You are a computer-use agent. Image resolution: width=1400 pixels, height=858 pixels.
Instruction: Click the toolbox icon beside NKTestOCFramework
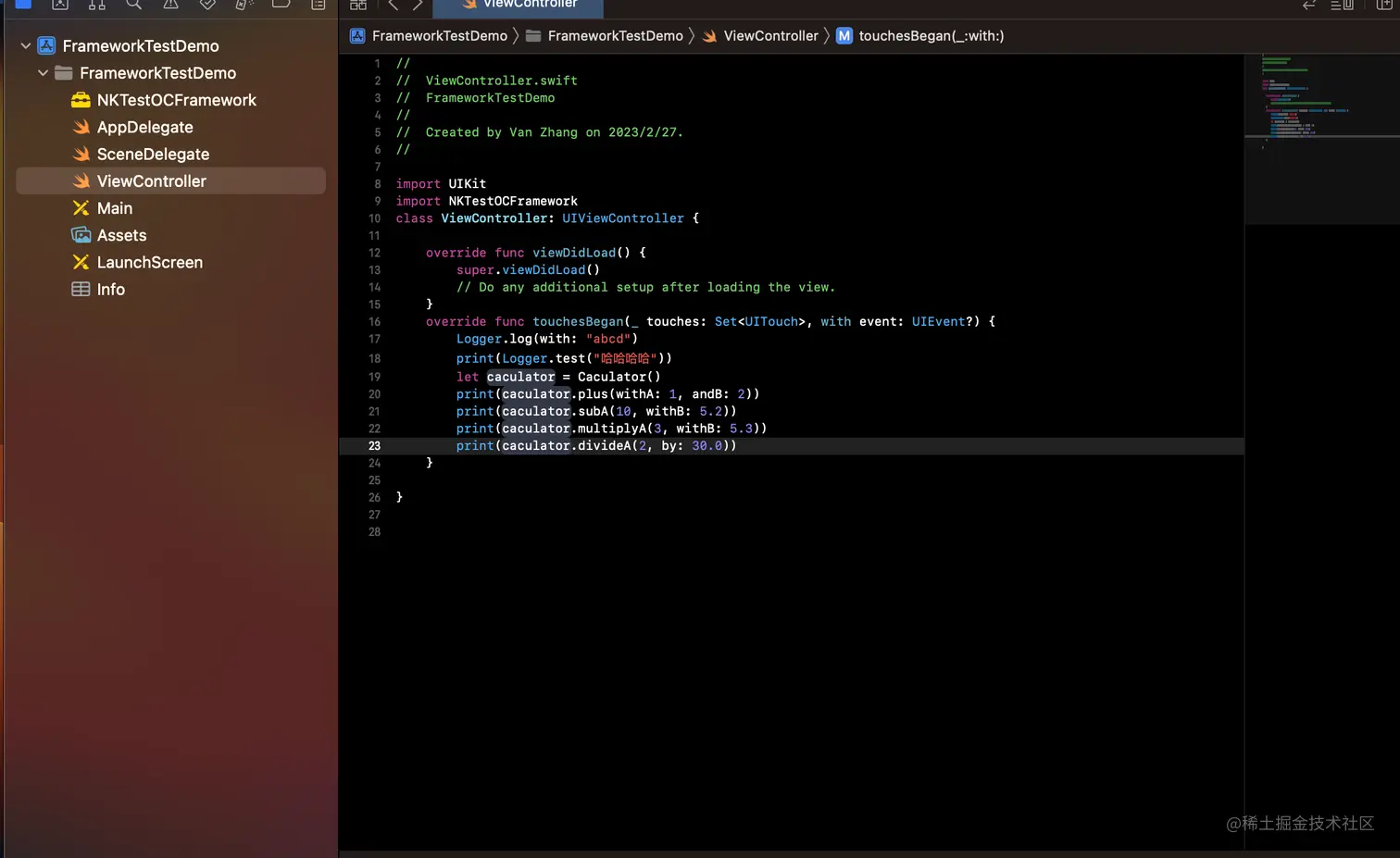pyautogui.click(x=81, y=100)
